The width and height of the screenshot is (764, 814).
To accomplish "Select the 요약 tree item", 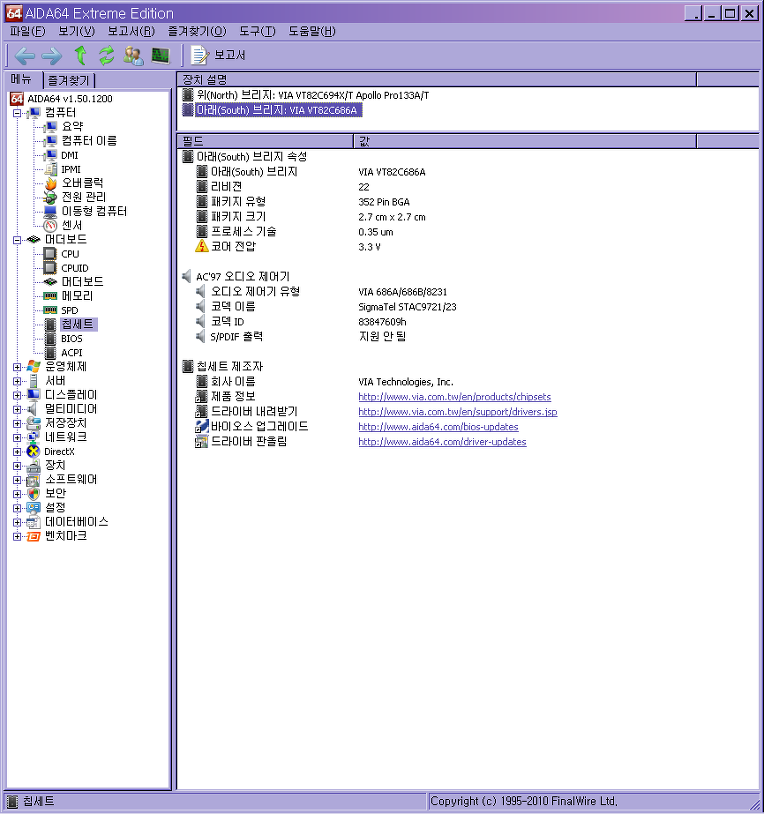I will coord(72,127).
